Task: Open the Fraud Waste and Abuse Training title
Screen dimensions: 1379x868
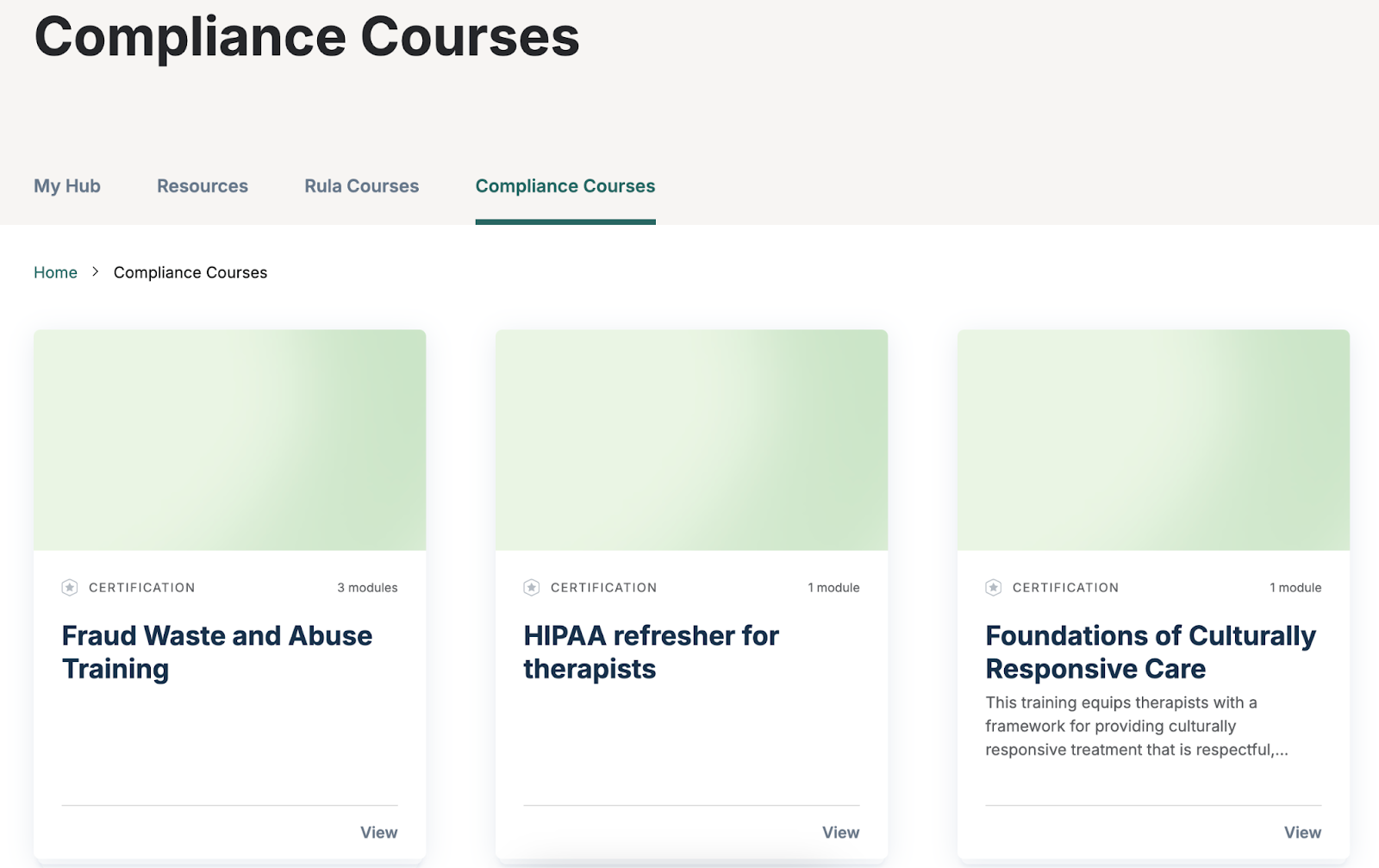Action: [217, 653]
